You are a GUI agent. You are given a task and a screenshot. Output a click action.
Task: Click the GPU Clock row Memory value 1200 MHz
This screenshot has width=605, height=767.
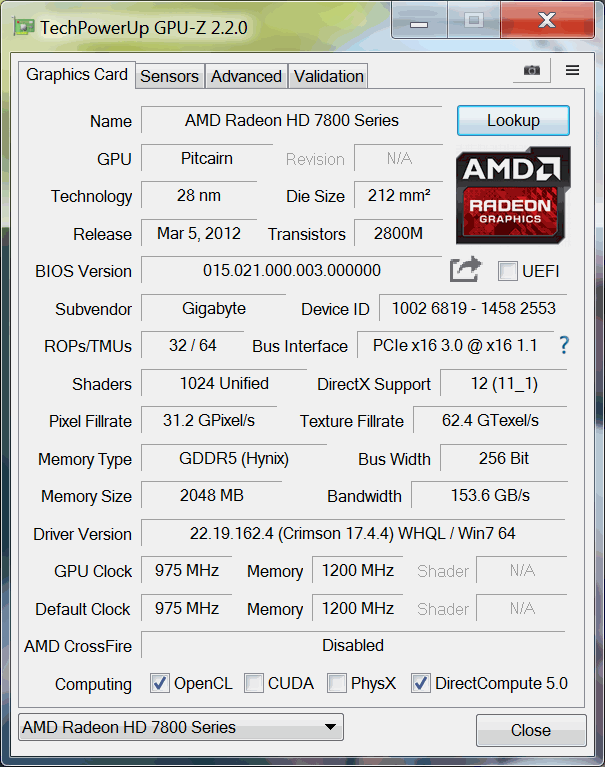coord(358,570)
